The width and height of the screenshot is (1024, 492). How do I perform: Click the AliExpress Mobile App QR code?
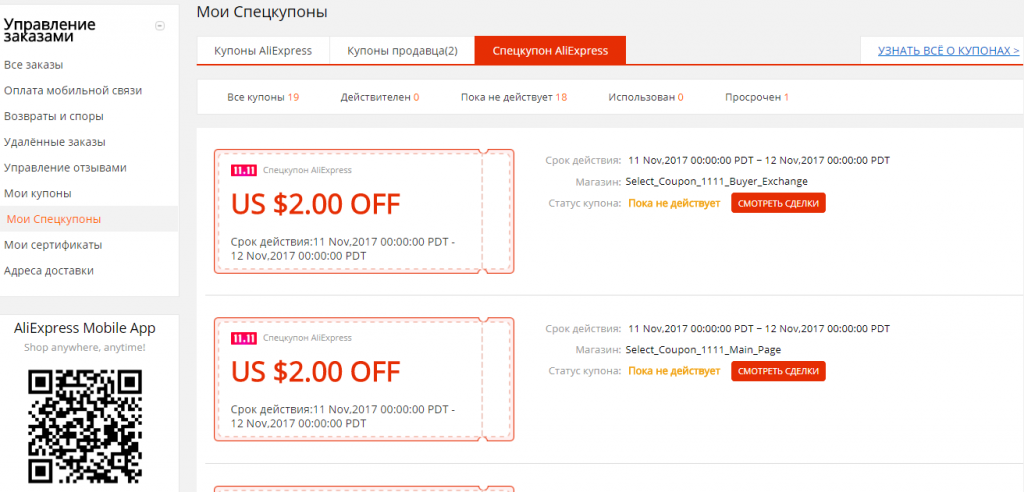click(85, 425)
